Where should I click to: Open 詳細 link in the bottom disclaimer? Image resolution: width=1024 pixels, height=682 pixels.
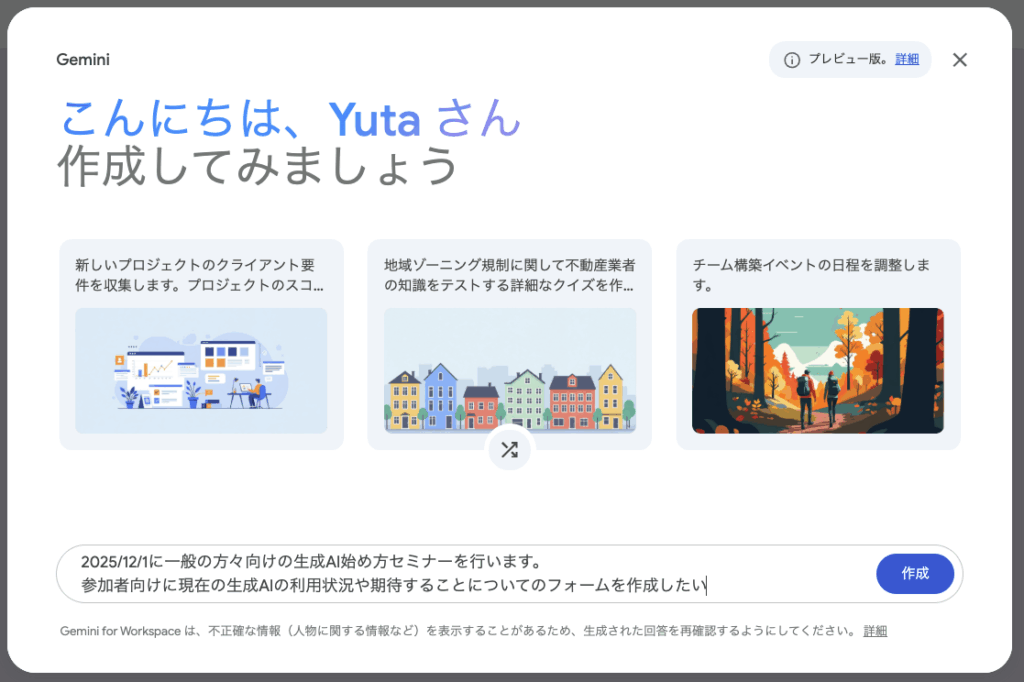click(875, 631)
